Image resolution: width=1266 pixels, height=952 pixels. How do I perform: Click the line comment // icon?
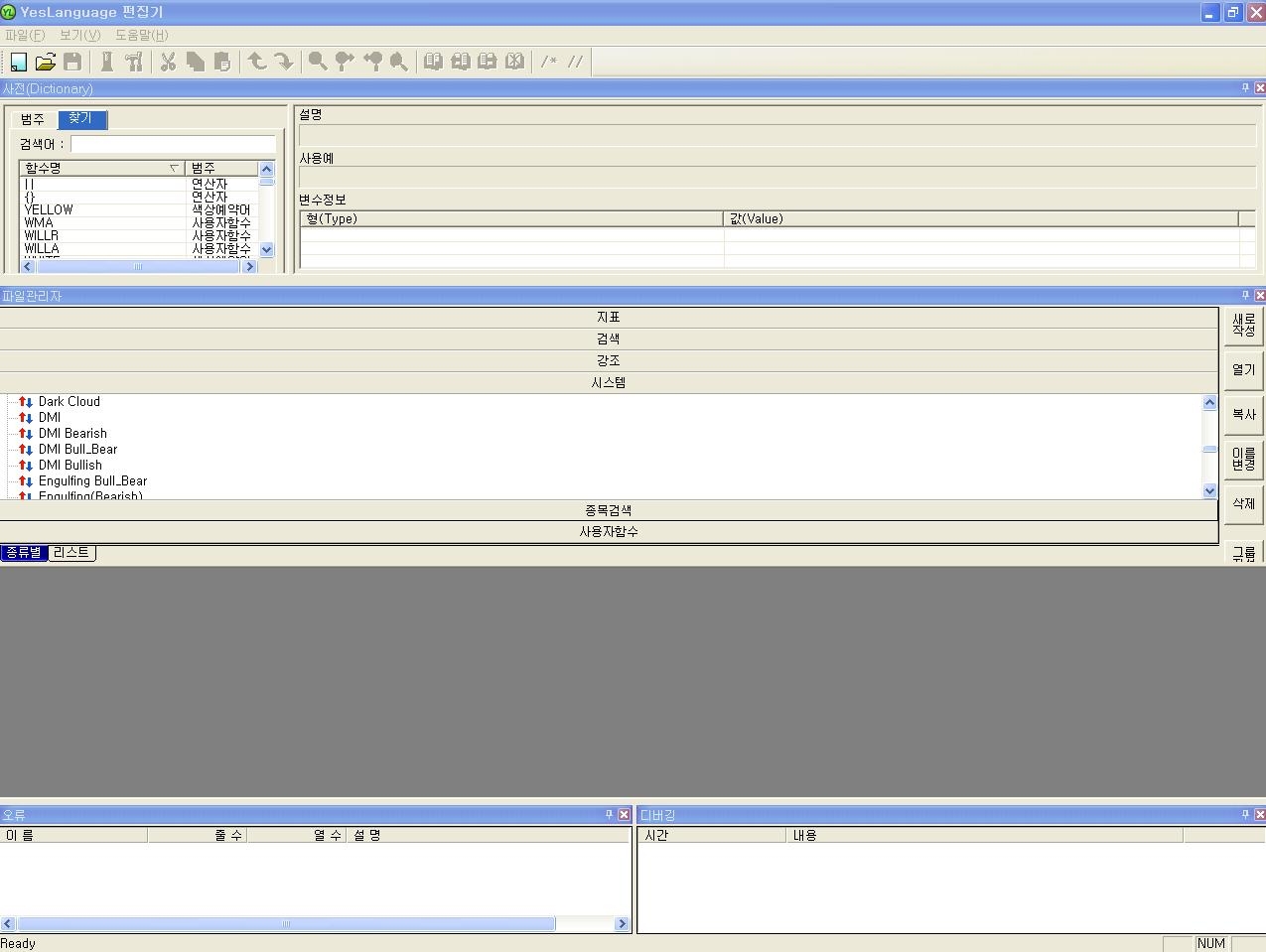(x=575, y=62)
